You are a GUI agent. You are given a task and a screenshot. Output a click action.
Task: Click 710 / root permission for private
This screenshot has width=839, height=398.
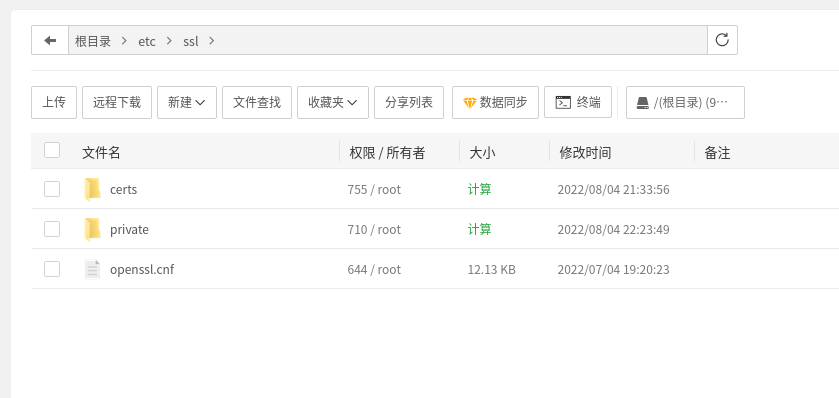(x=374, y=229)
